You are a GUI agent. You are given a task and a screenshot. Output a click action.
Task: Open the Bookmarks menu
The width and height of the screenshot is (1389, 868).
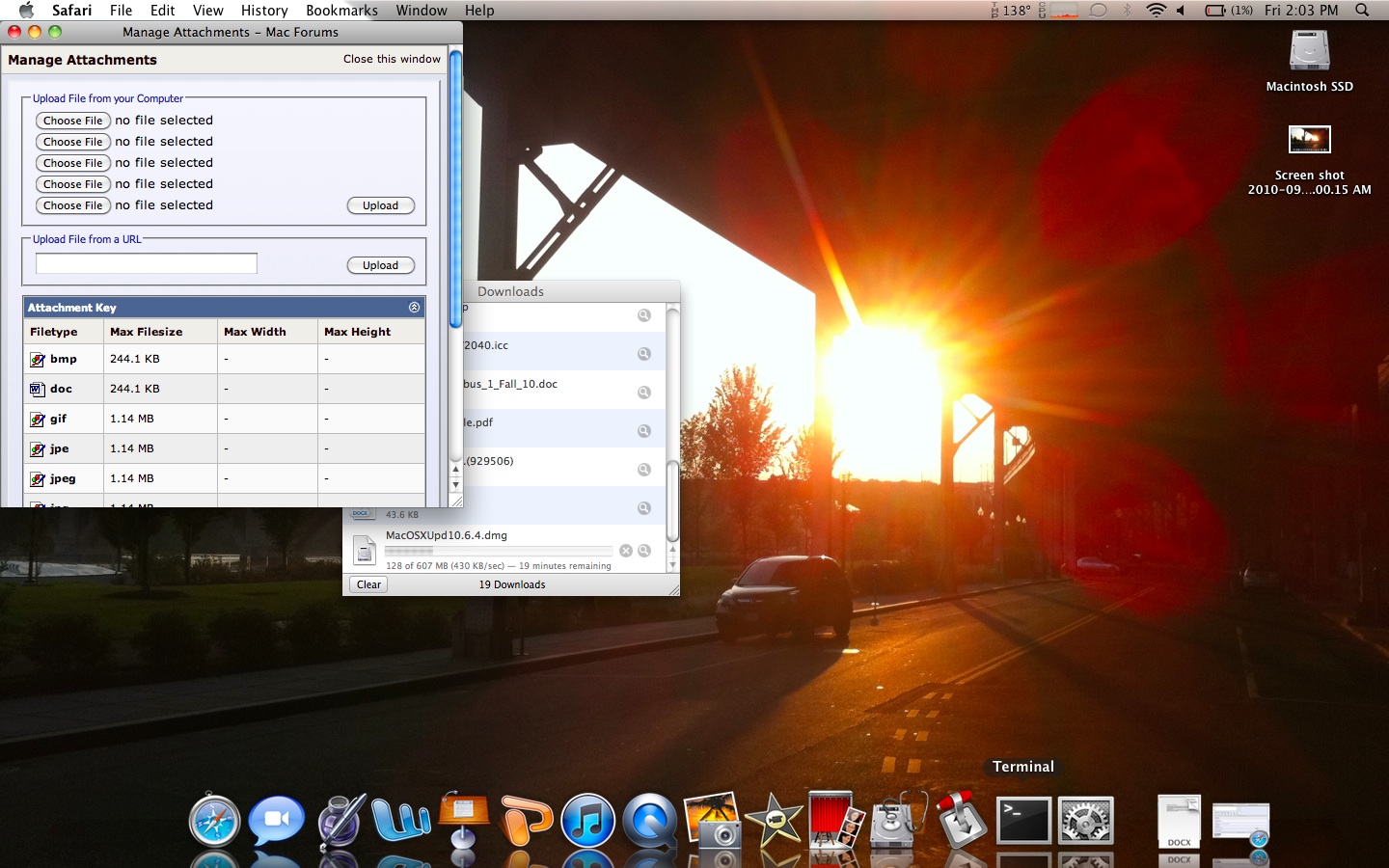[341, 11]
